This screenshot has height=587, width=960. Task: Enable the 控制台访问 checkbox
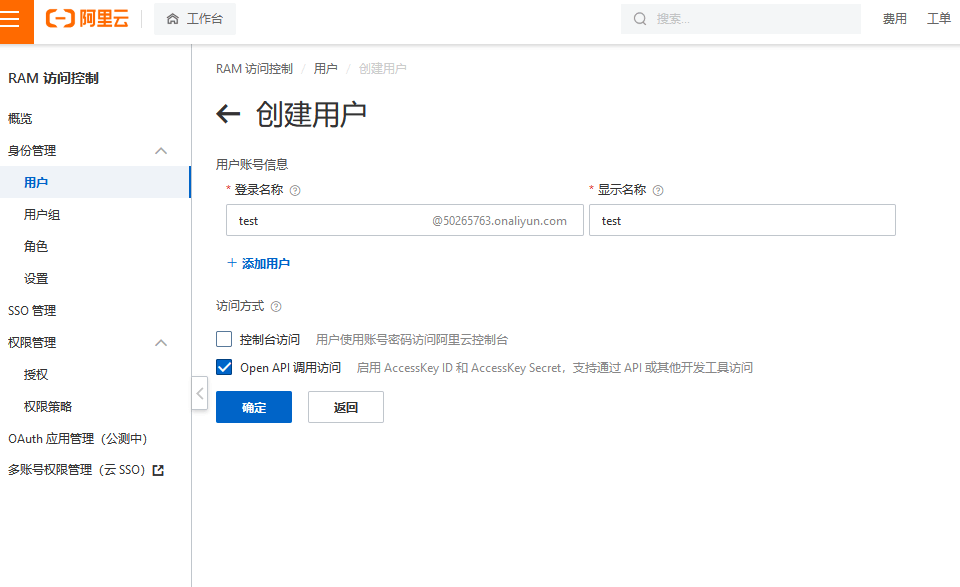point(224,339)
